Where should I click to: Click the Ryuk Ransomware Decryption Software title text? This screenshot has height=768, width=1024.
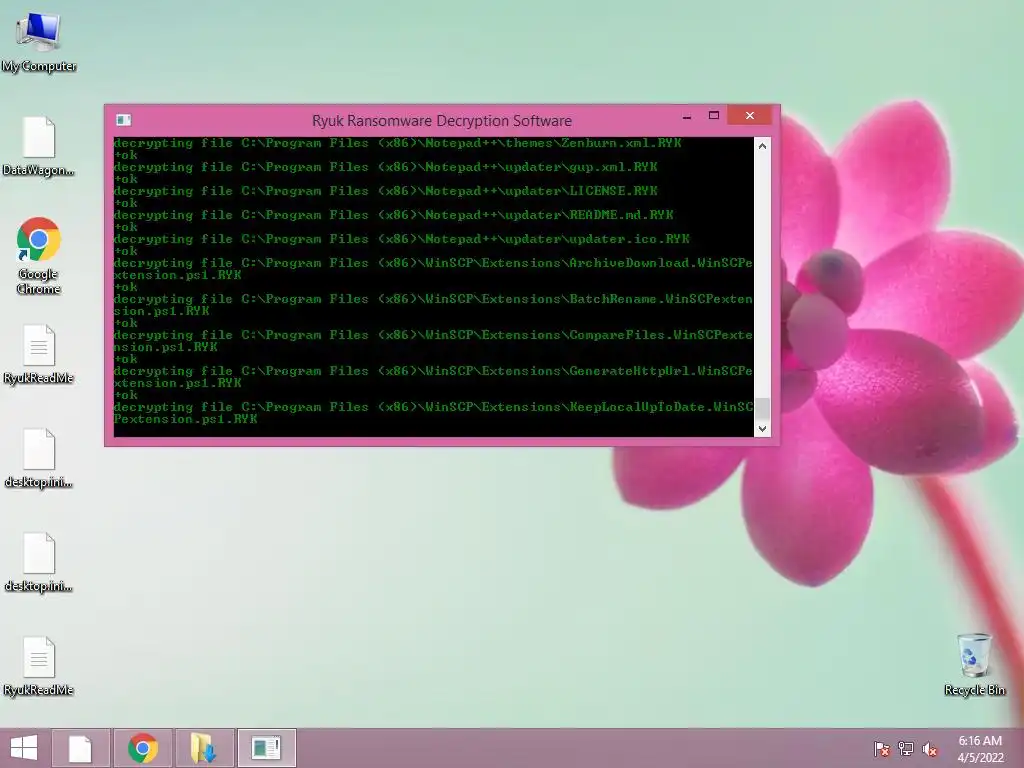pos(441,121)
